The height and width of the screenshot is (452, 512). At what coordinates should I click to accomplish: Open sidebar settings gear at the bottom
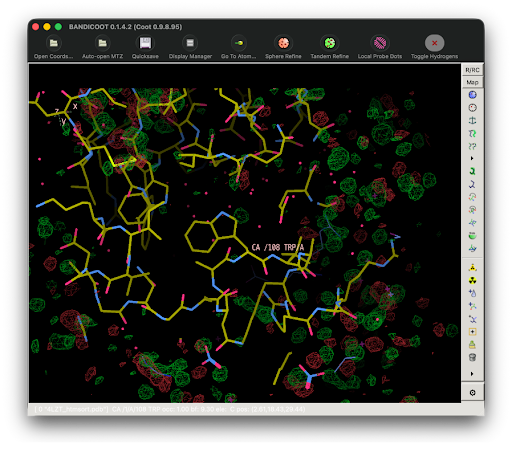(472, 393)
